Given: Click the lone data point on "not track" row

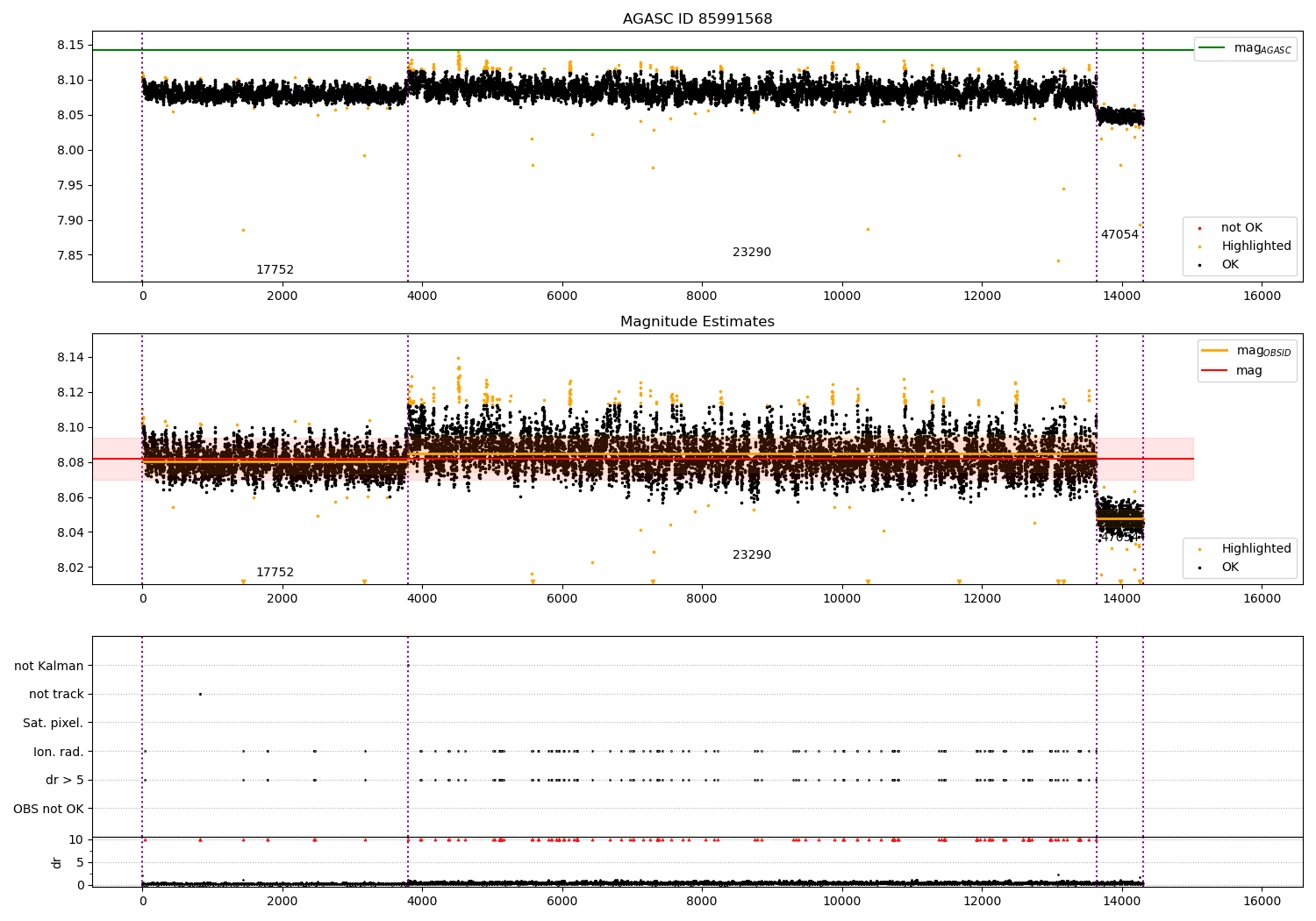Looking at the screenshot, I should tap(200, 694).
